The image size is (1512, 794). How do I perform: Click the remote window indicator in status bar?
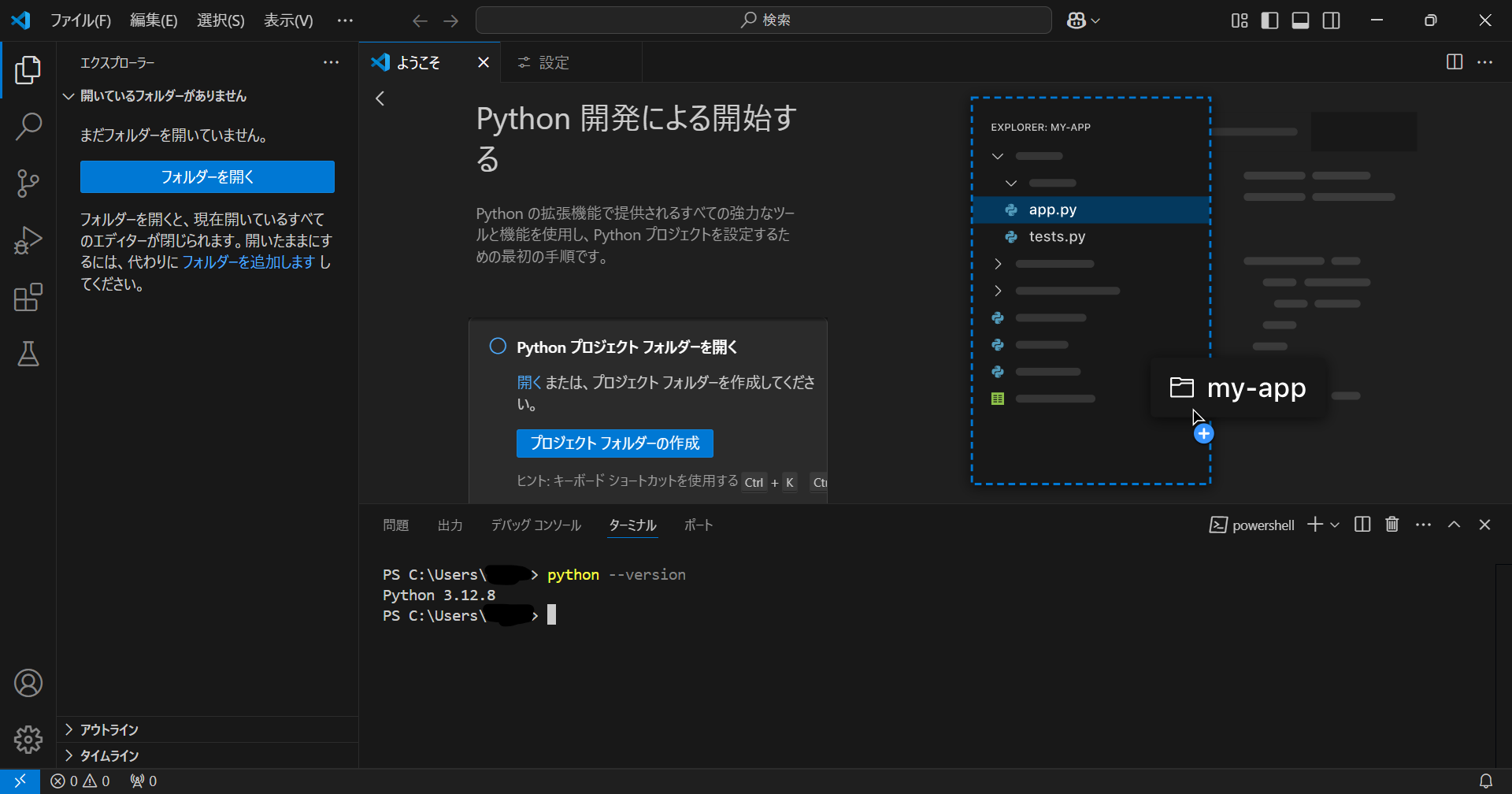point(20,781)
